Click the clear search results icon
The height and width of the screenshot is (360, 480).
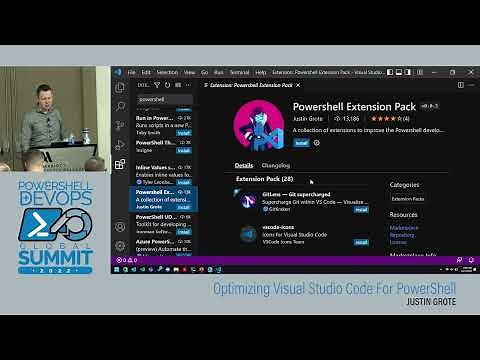click(178, 85)
